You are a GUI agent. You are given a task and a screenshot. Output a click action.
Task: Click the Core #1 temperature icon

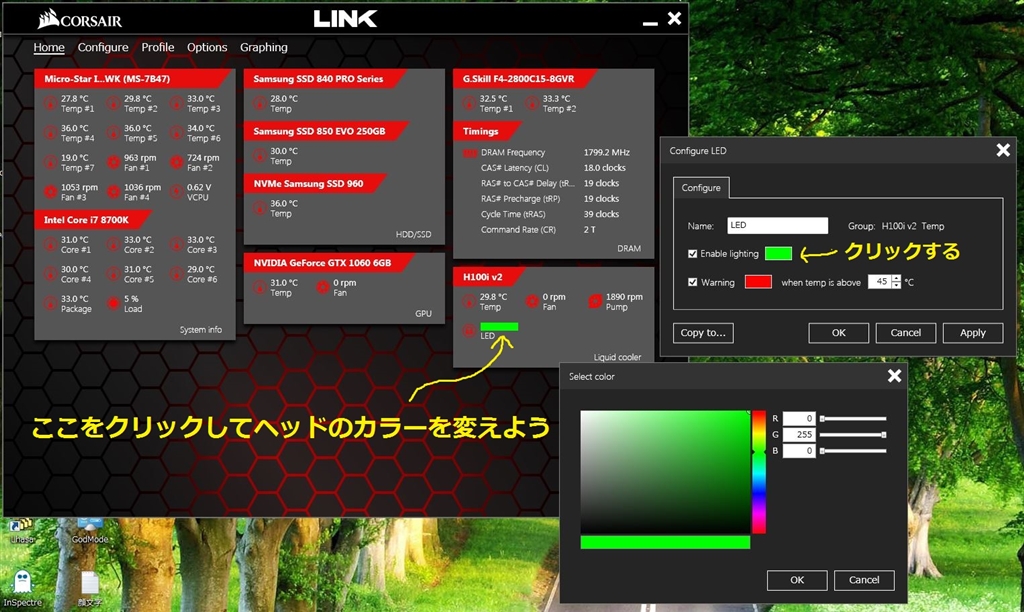click(x=50, y=244)
